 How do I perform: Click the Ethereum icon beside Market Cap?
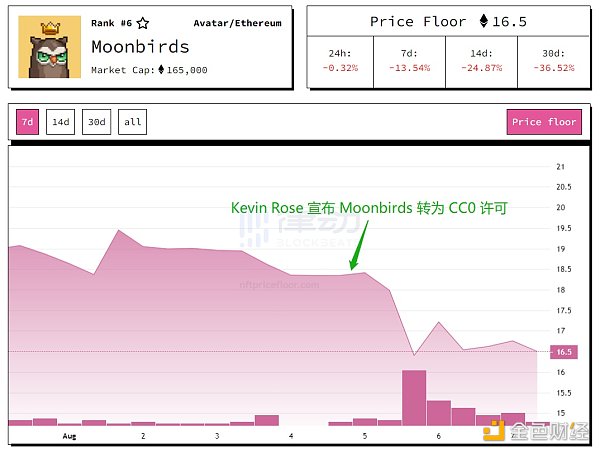pyautogui.click(x=161, y=70)
